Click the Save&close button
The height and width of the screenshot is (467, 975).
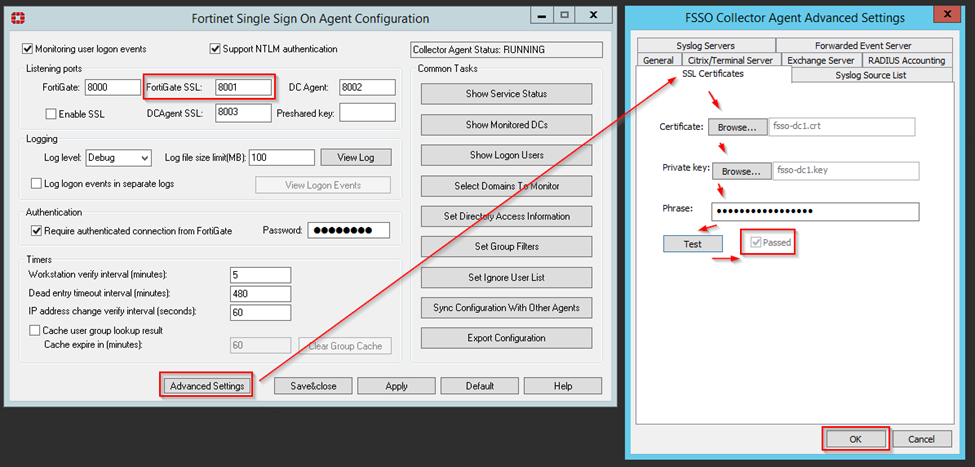pyautogui.click(x=313, y=386)
